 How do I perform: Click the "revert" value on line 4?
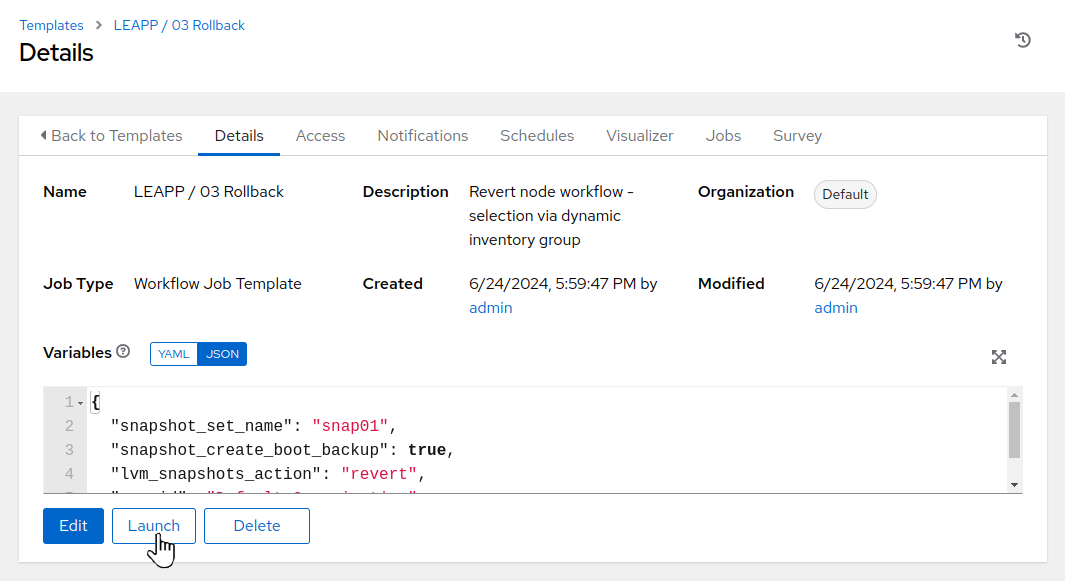(378, 474)
